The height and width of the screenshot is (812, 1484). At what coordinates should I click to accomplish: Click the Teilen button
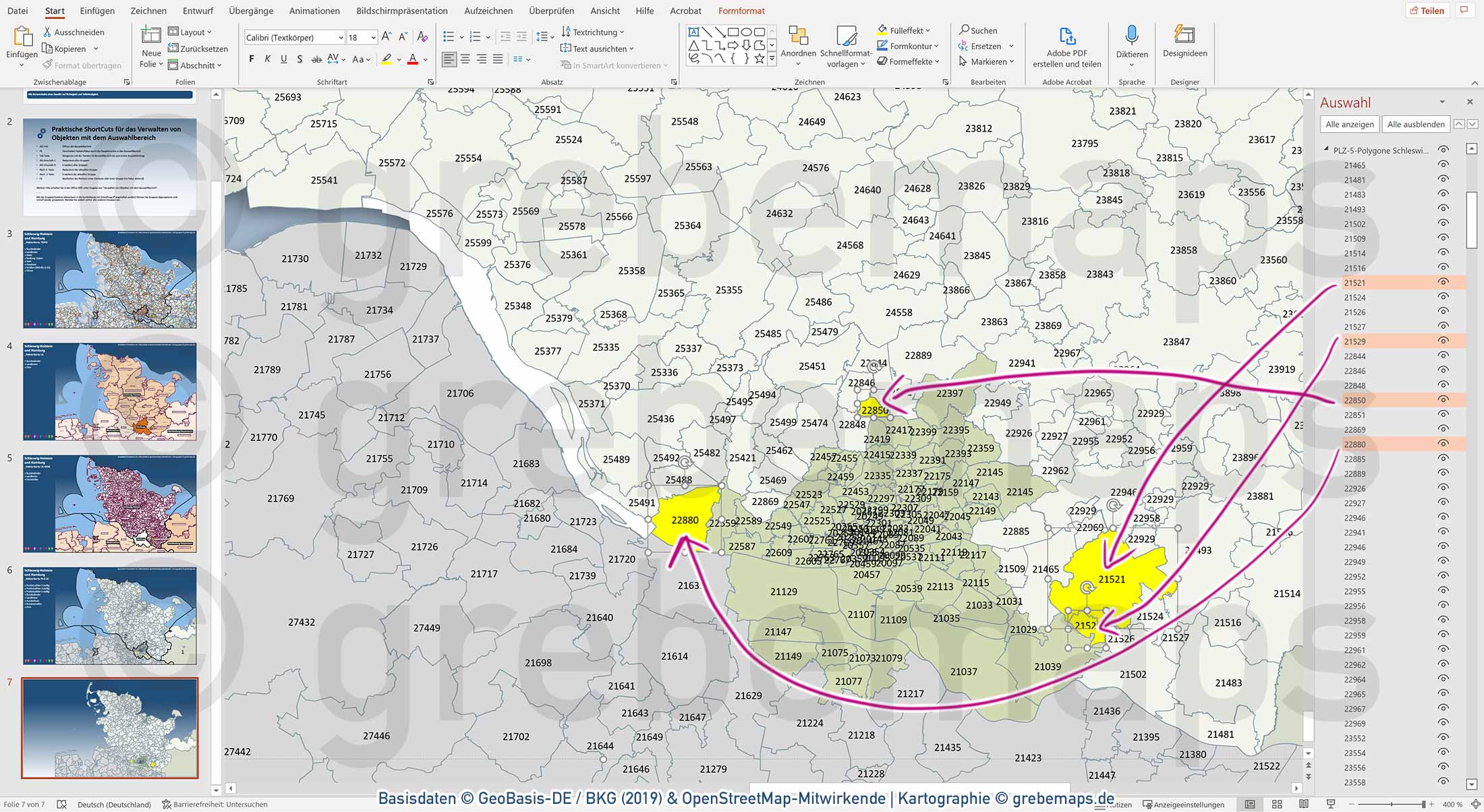tap(1427, 10)
